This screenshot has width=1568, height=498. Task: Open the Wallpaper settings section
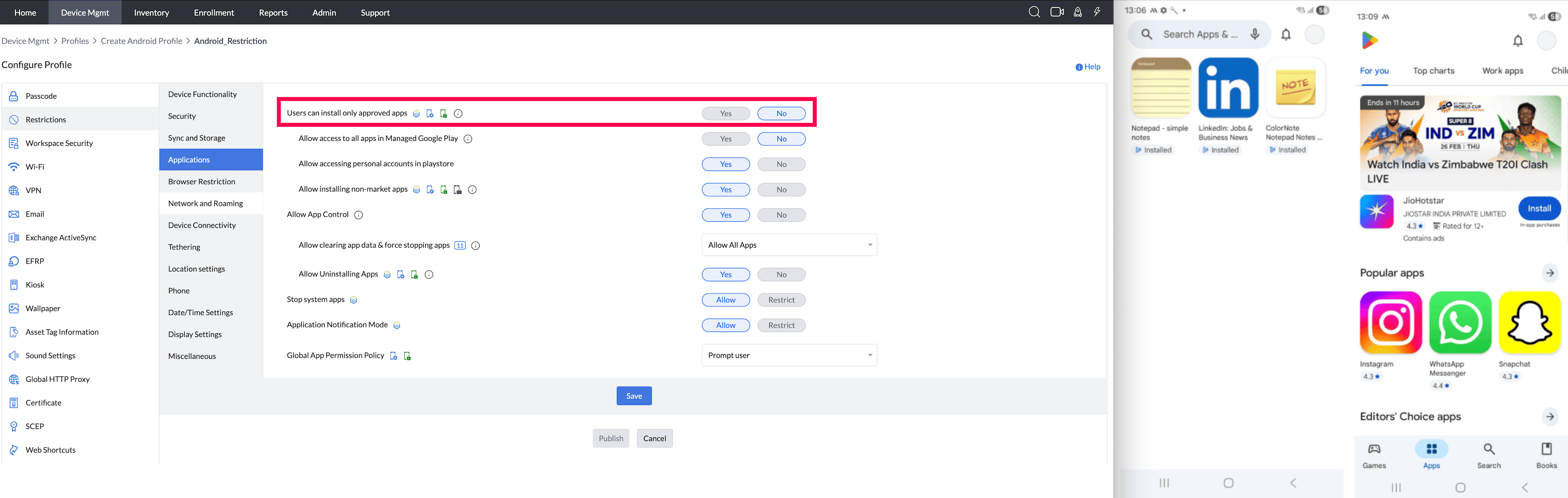pos(41,308)
